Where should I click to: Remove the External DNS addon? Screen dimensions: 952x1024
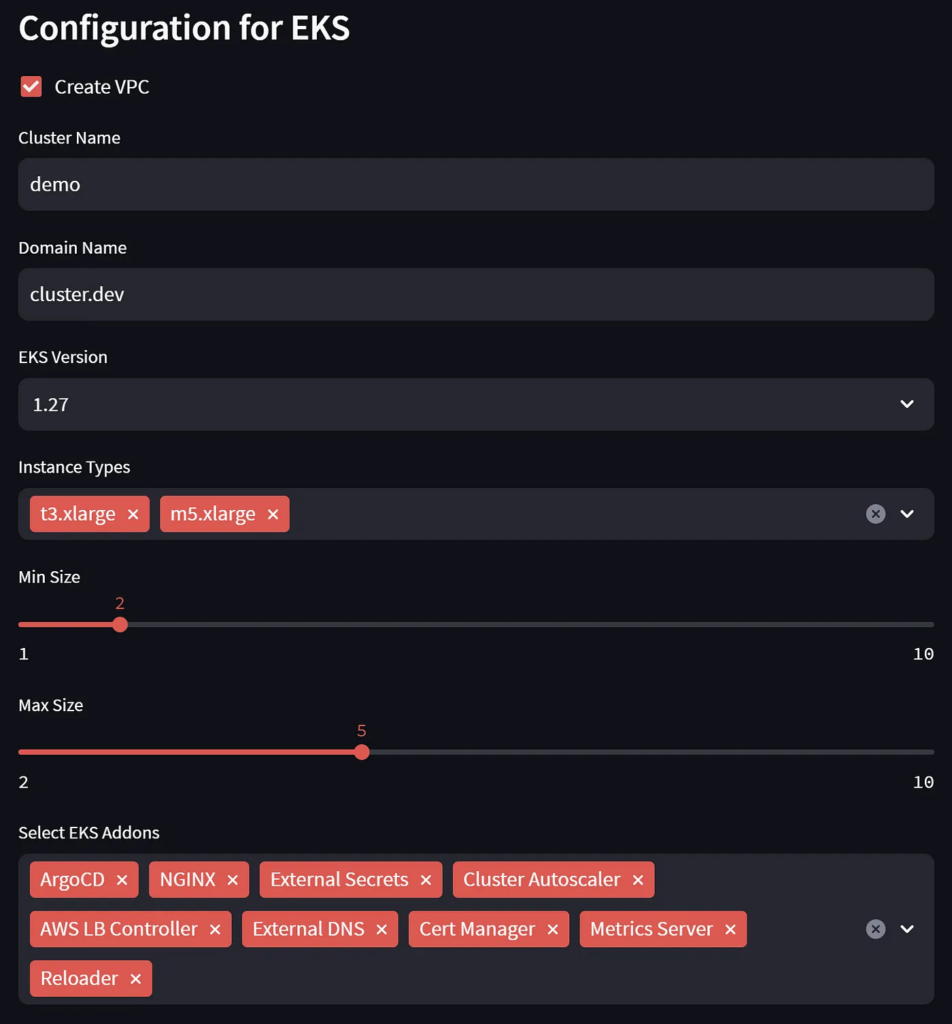pyautogui.click(x=381, y=928)
